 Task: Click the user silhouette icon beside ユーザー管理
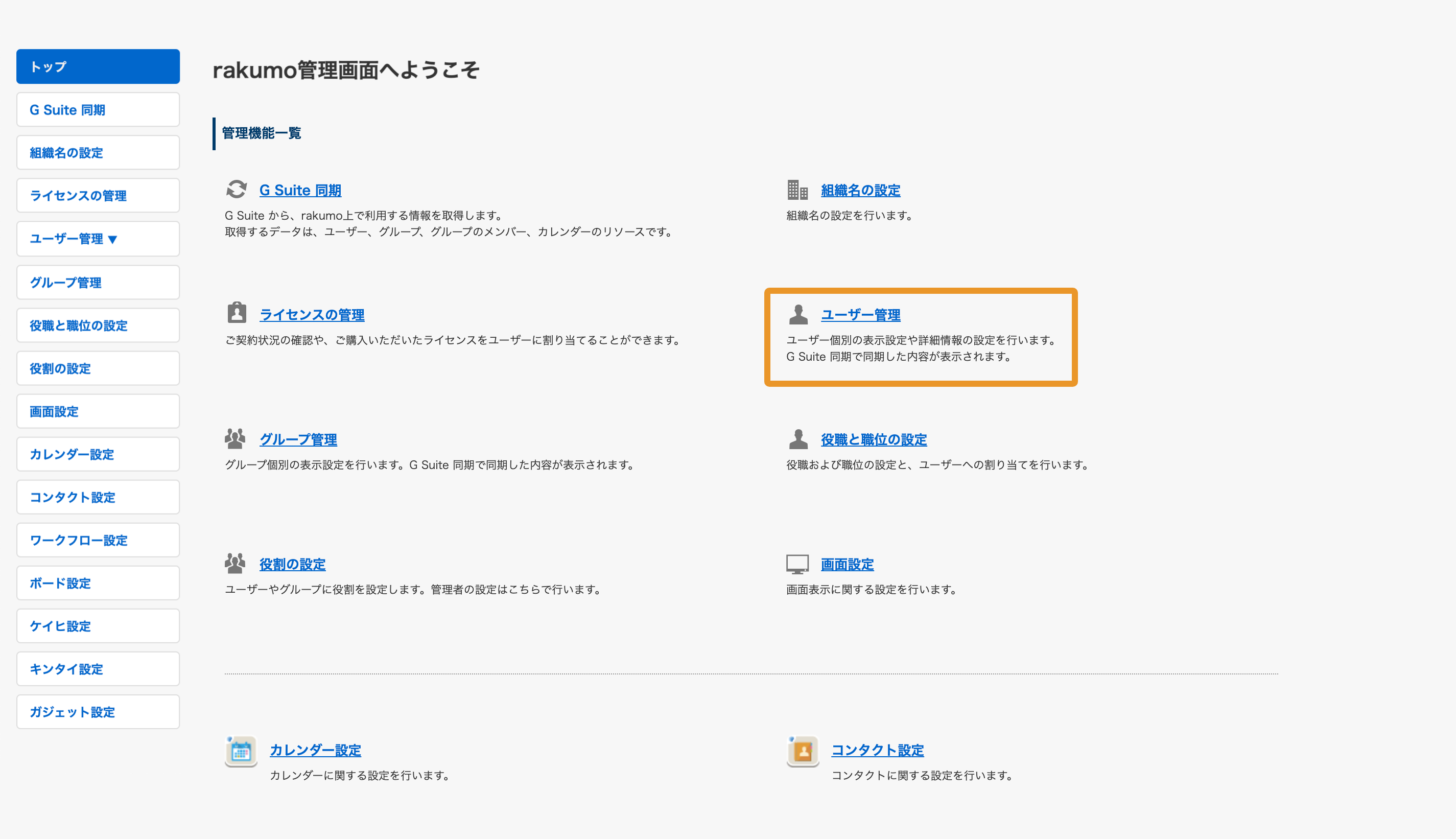[x=797, y=314]
